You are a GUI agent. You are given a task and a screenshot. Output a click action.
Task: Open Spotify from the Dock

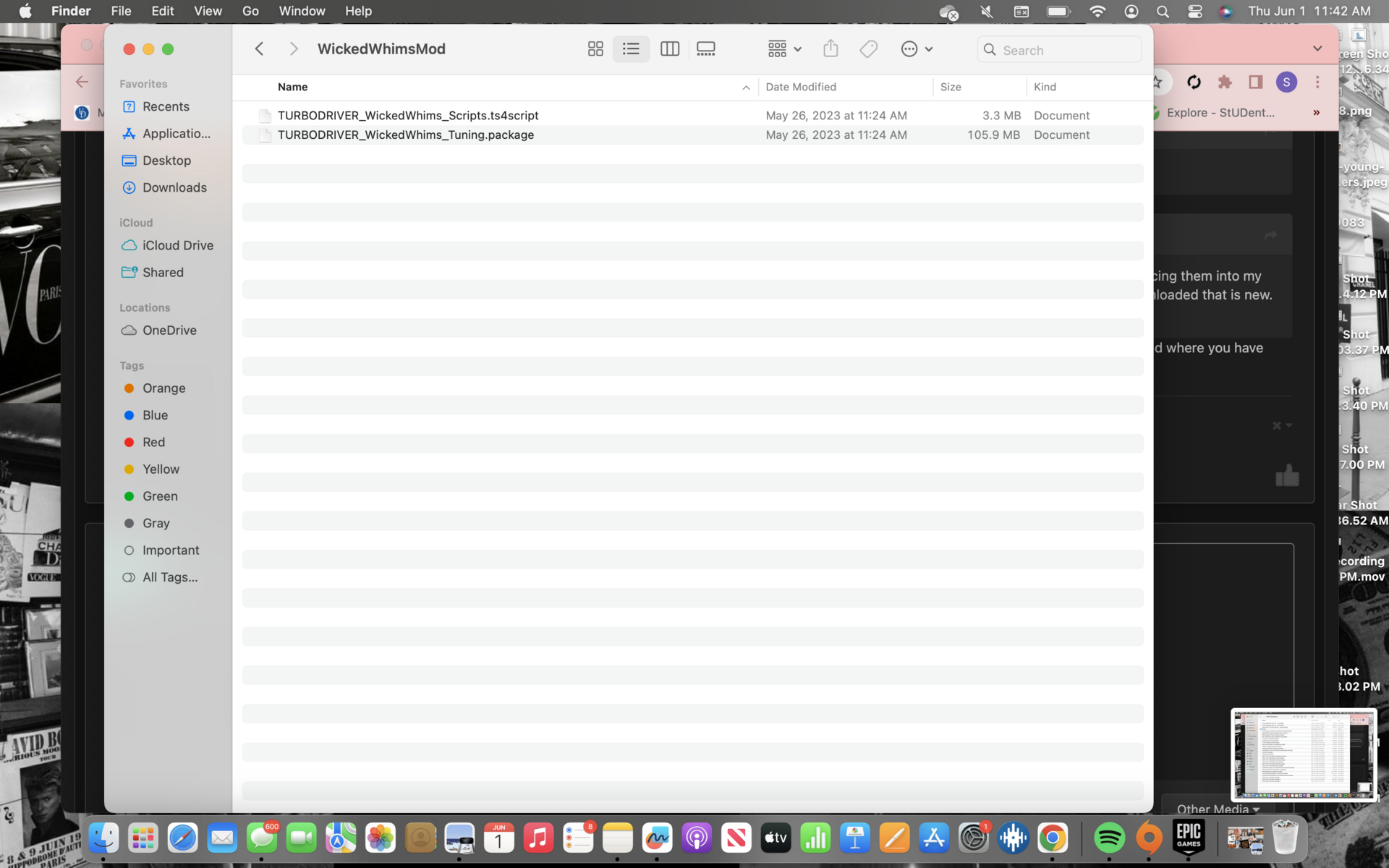pos(1109,838)
